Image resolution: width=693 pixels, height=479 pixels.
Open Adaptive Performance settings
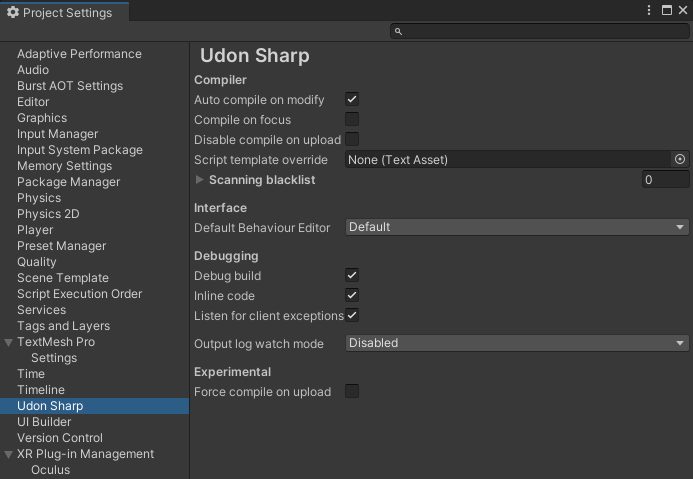[x=79, y=53]
